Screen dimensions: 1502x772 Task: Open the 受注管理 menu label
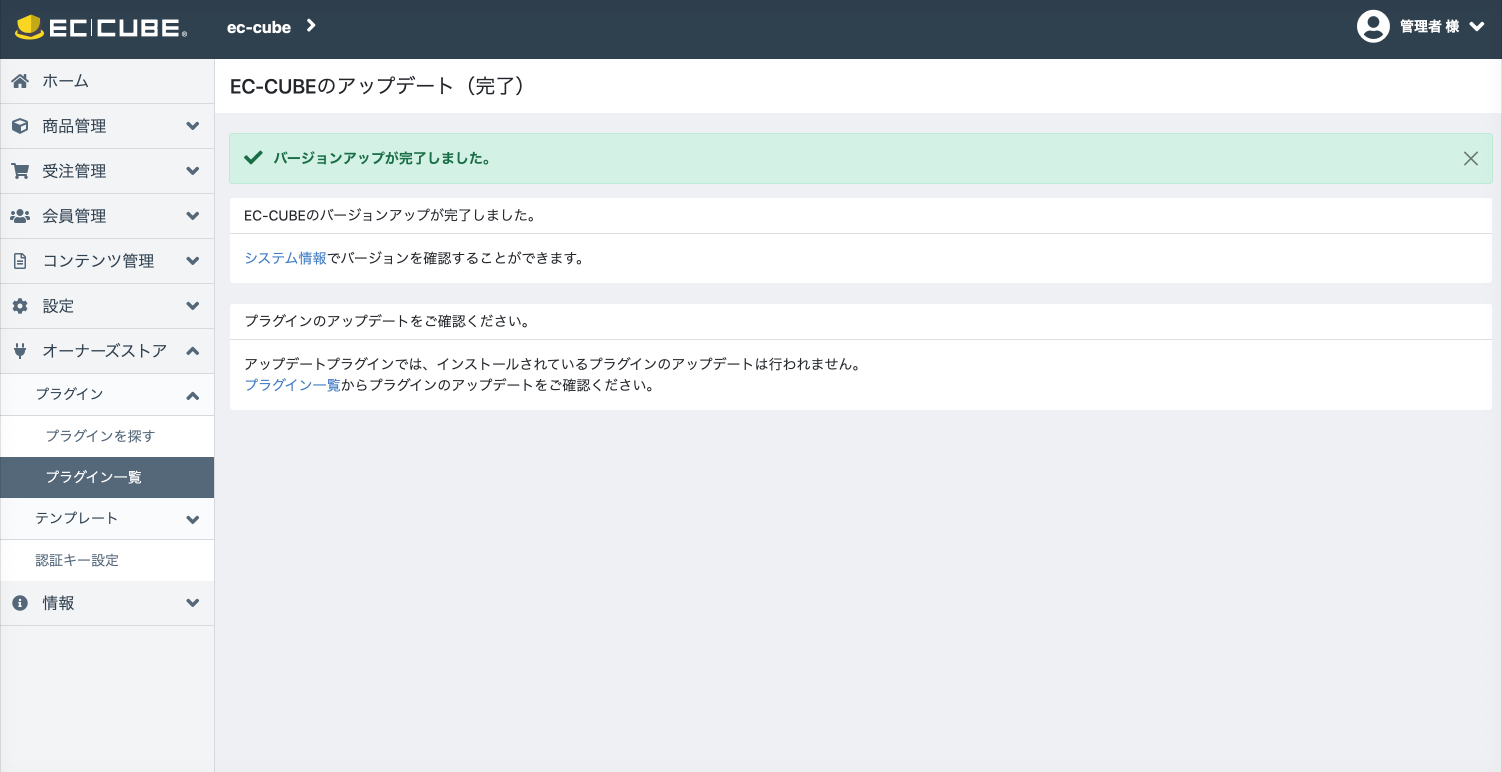pos(74,171)
